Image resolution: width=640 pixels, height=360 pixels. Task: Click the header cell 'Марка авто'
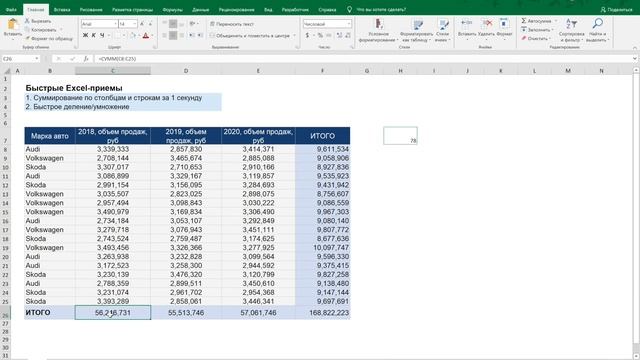click(x=50, y=136)
